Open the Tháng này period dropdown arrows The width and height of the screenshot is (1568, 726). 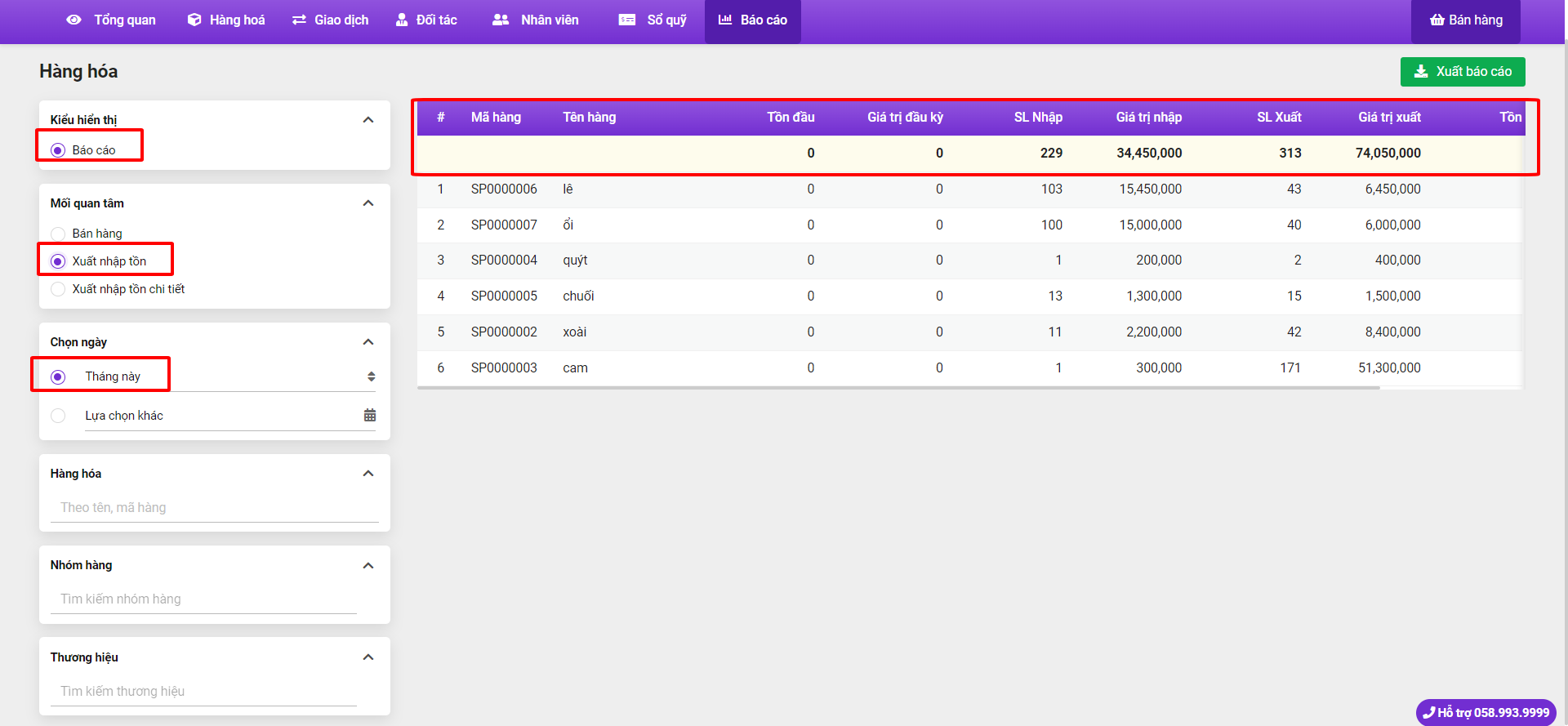coord(372,376)
